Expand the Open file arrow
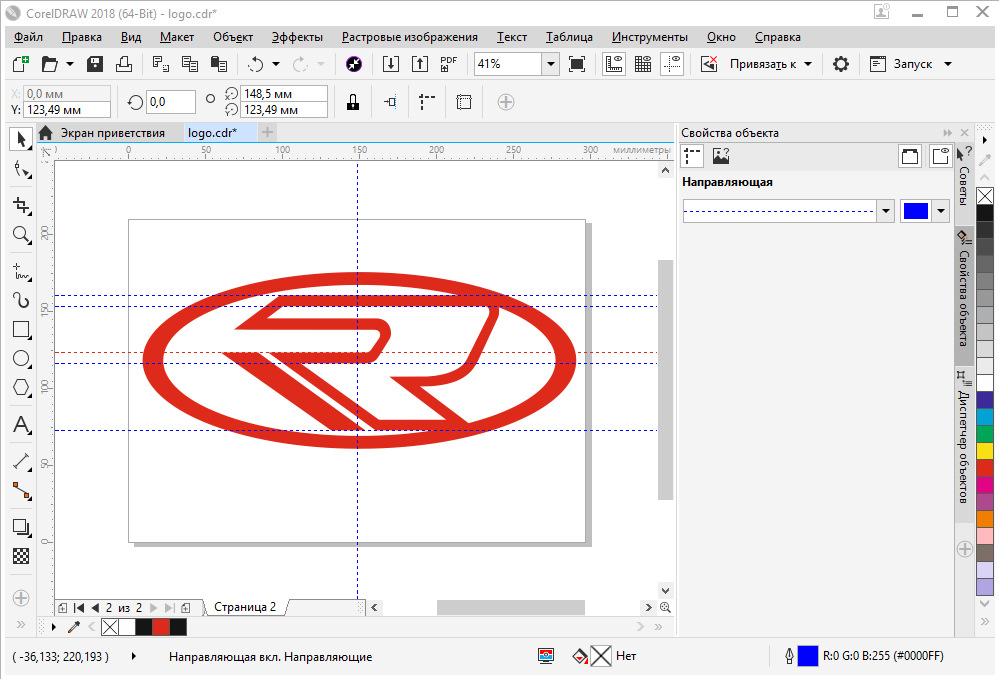The image size is (999, 679). (x=70, y=64)
